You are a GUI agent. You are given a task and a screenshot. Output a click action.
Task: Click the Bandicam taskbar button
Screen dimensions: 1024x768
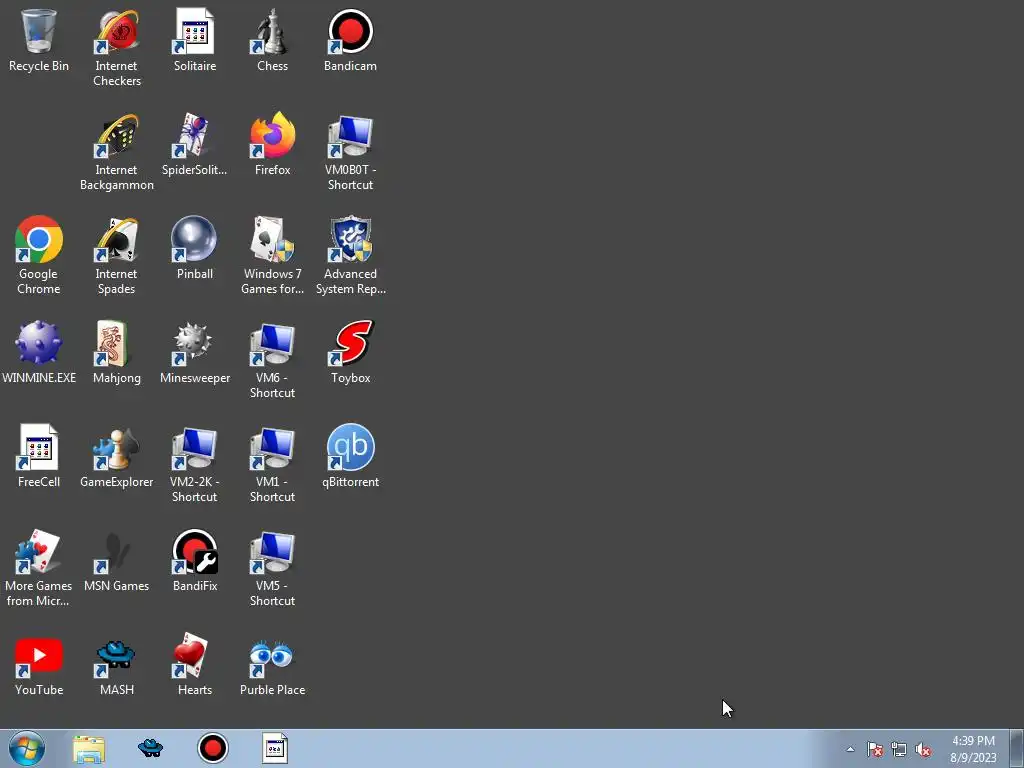[213, 748]
